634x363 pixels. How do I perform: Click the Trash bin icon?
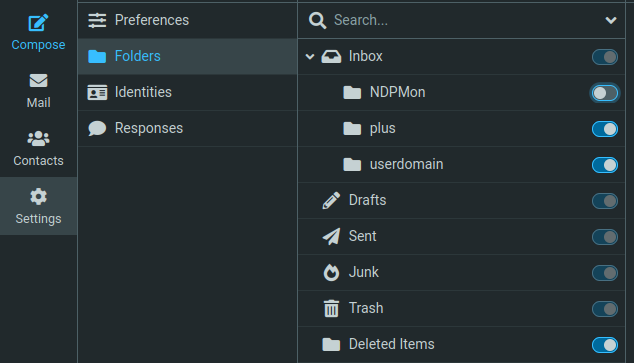point(331,308)
